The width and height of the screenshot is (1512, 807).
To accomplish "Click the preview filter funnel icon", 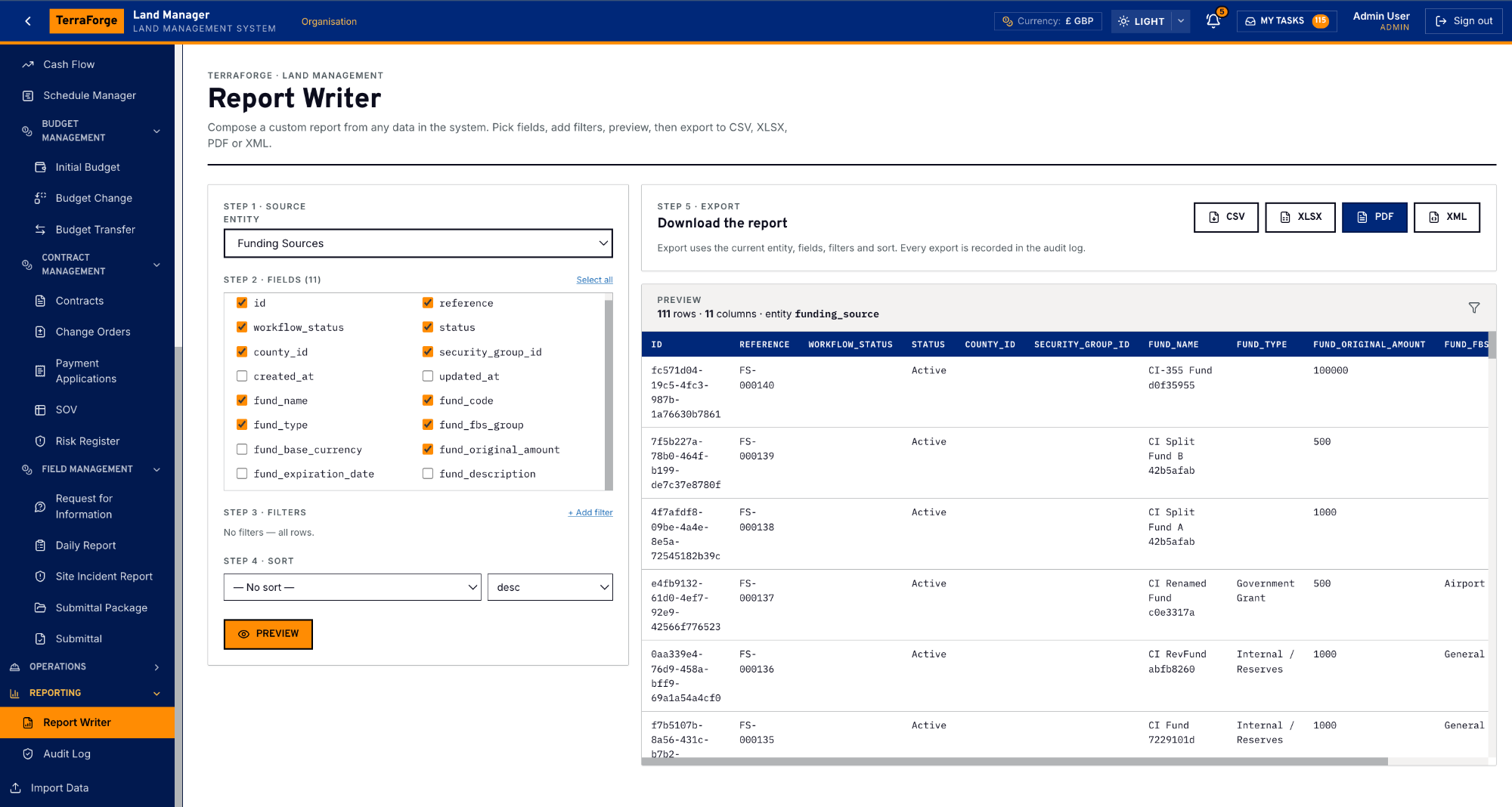I will coord(1473,308).
